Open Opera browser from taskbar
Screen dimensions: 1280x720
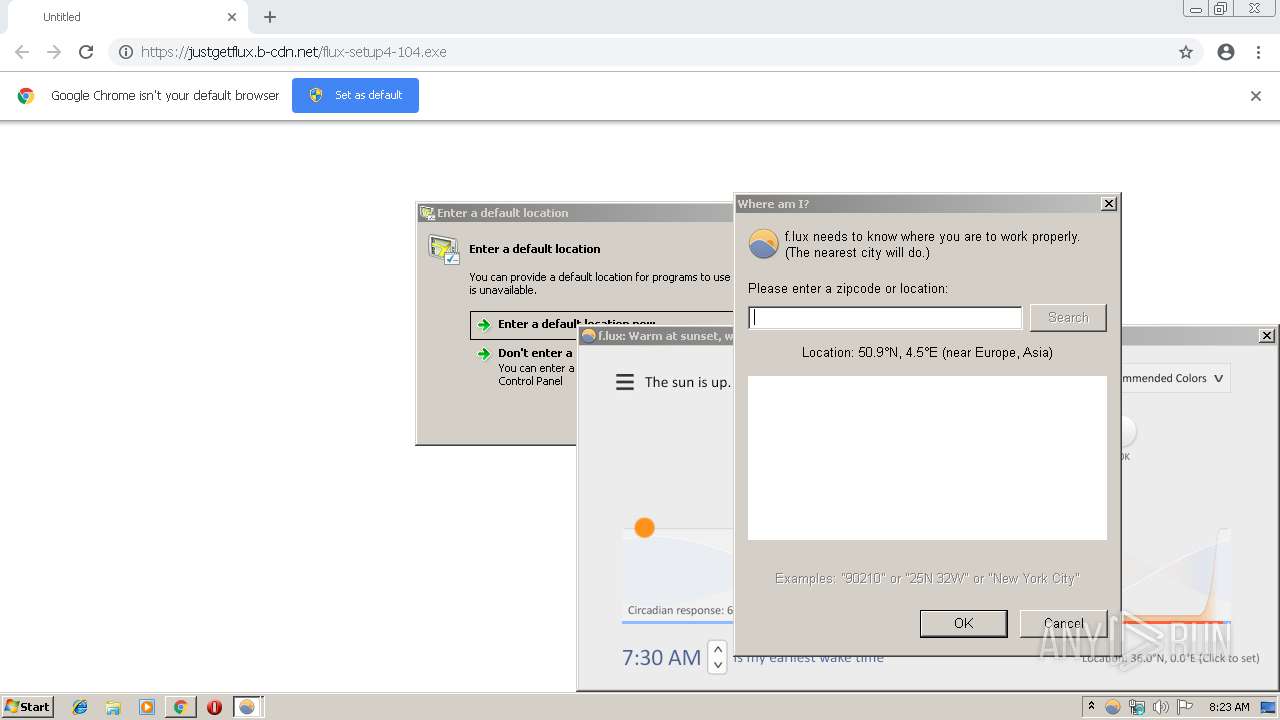tap(214, 707)
